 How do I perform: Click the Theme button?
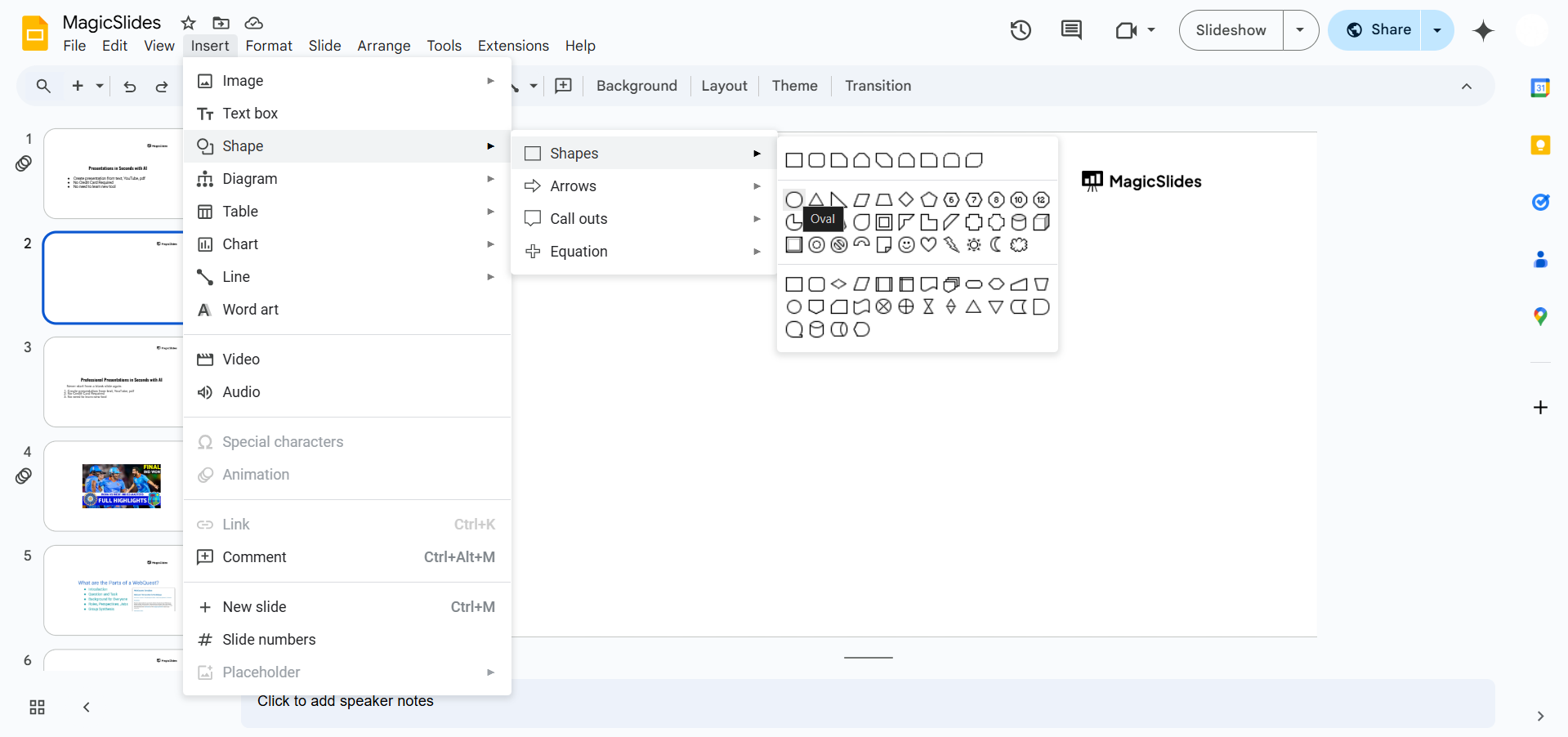coord(794,86)
